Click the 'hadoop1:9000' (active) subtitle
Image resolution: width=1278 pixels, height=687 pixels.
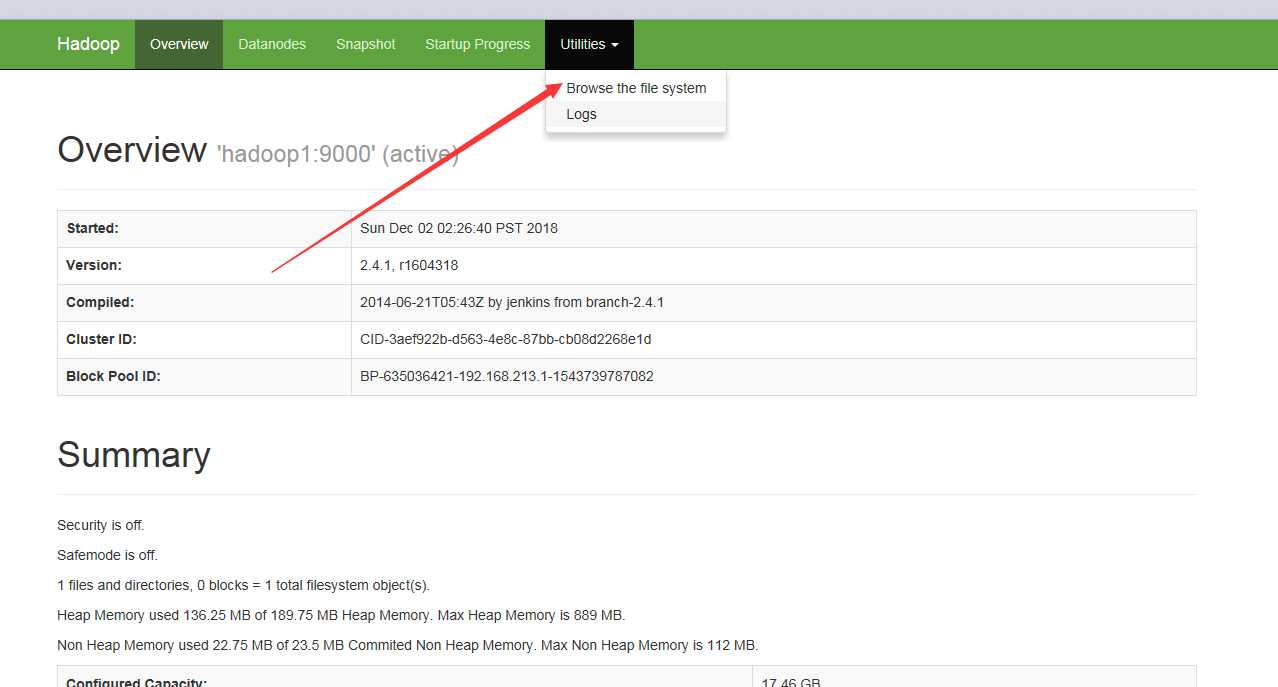(338, 154)
